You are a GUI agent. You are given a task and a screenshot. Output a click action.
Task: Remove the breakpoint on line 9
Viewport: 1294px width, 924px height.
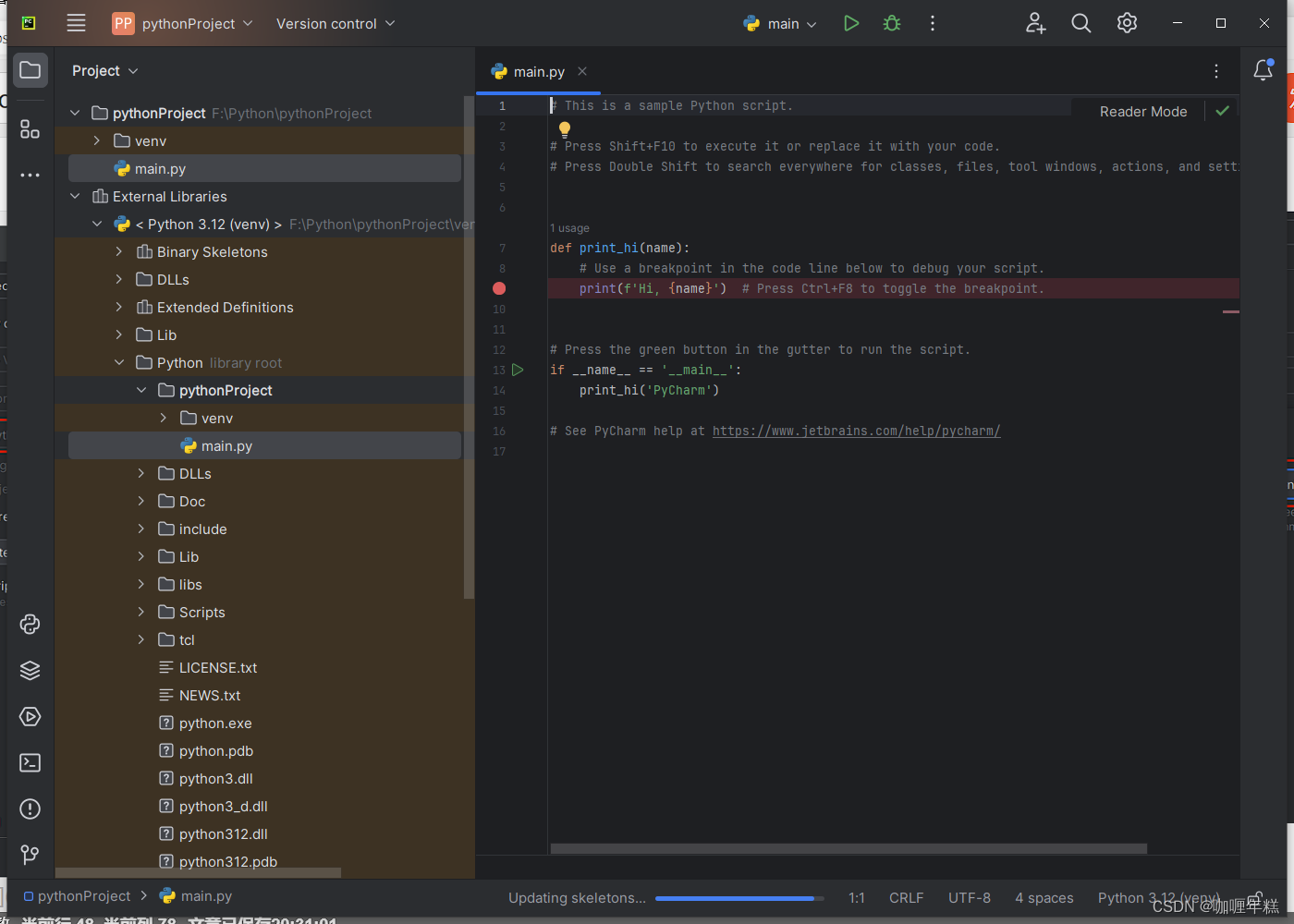coord(499,288)
